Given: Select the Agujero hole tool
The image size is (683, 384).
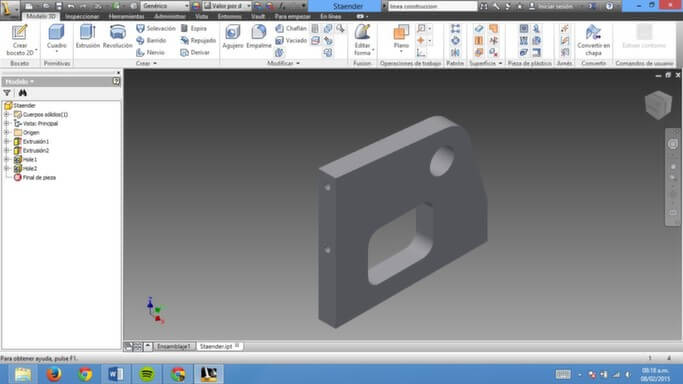Looking at the screenshot, I should (233, 33).
